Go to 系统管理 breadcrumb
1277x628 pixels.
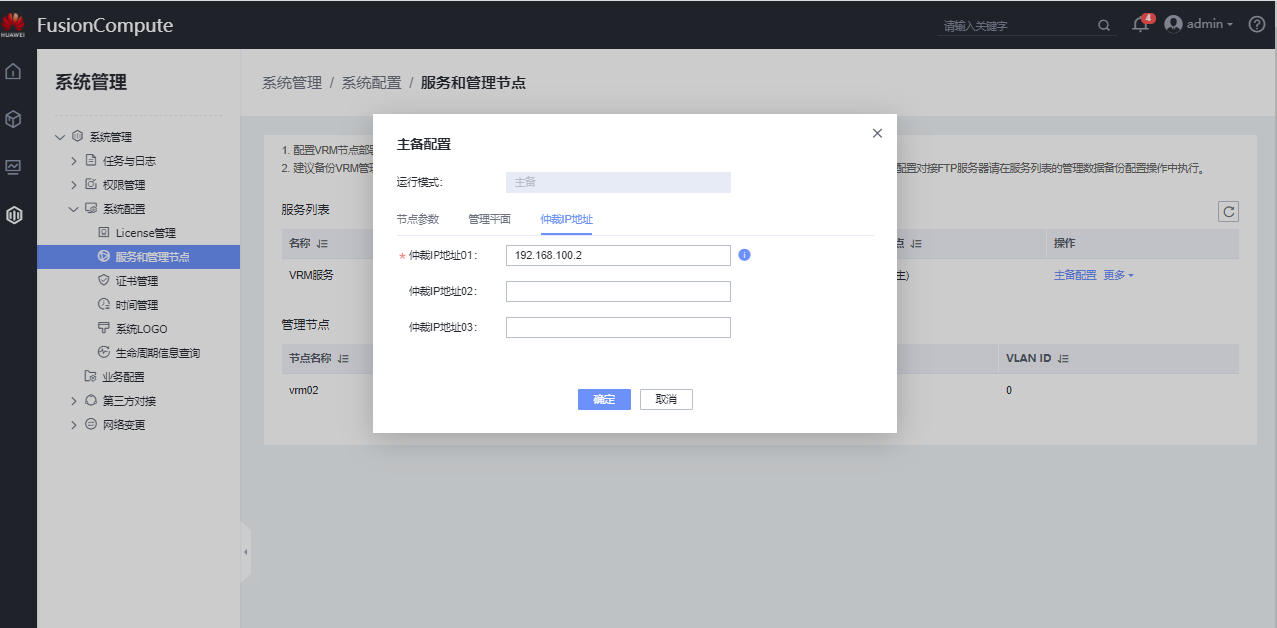(x=292, y=83)
